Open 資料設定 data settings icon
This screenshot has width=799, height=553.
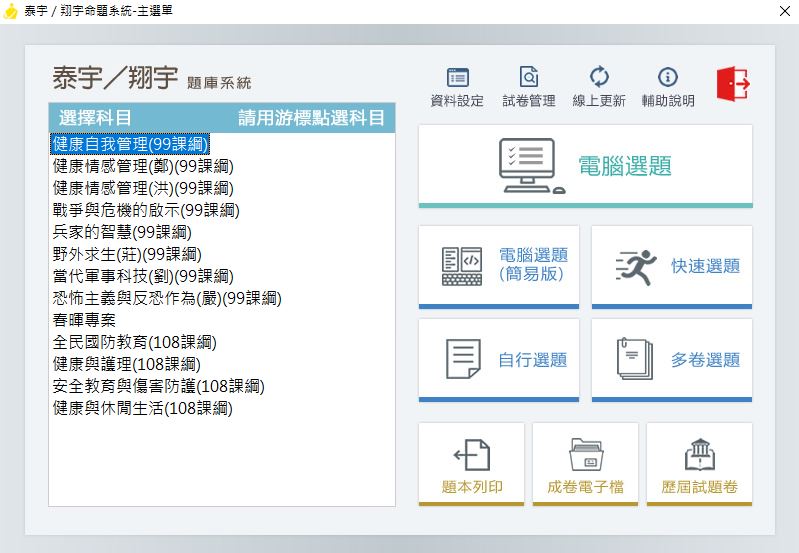tap(458, 77)
